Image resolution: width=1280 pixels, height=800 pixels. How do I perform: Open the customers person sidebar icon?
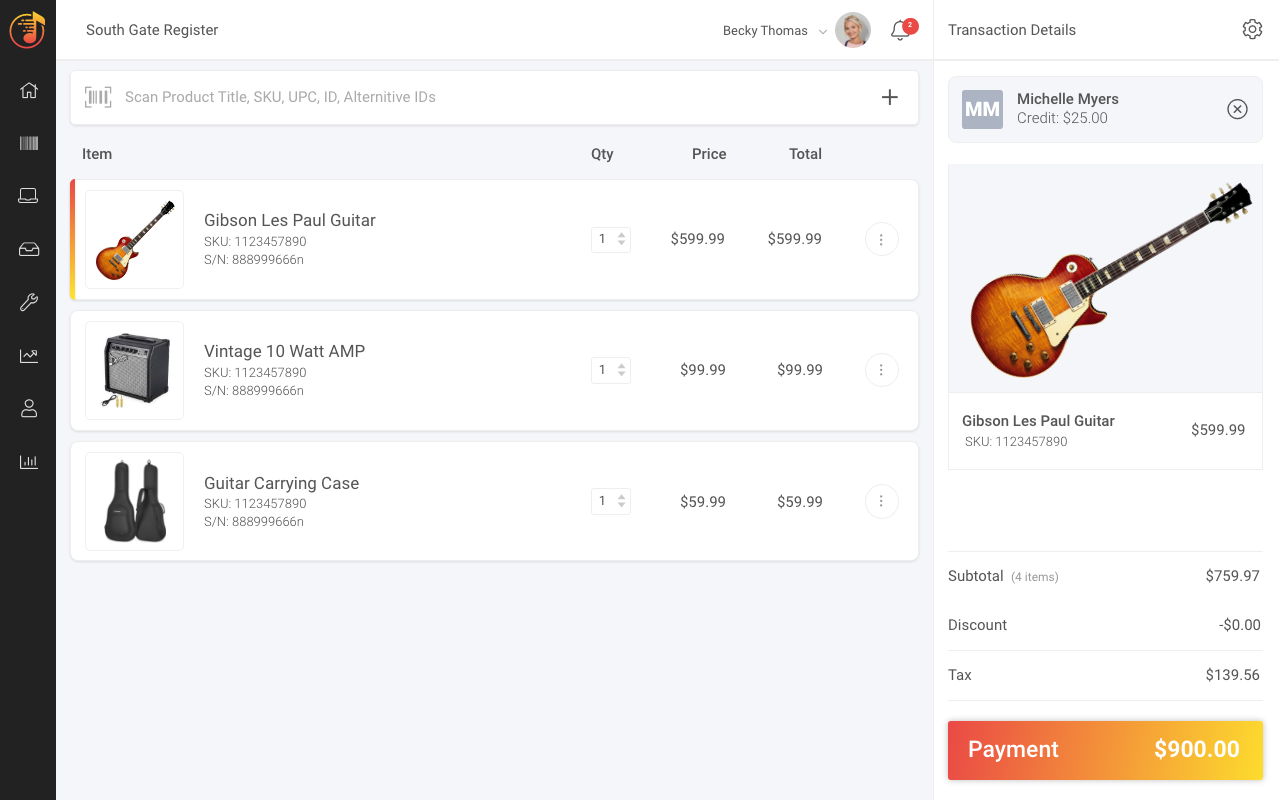click(29, 408)
